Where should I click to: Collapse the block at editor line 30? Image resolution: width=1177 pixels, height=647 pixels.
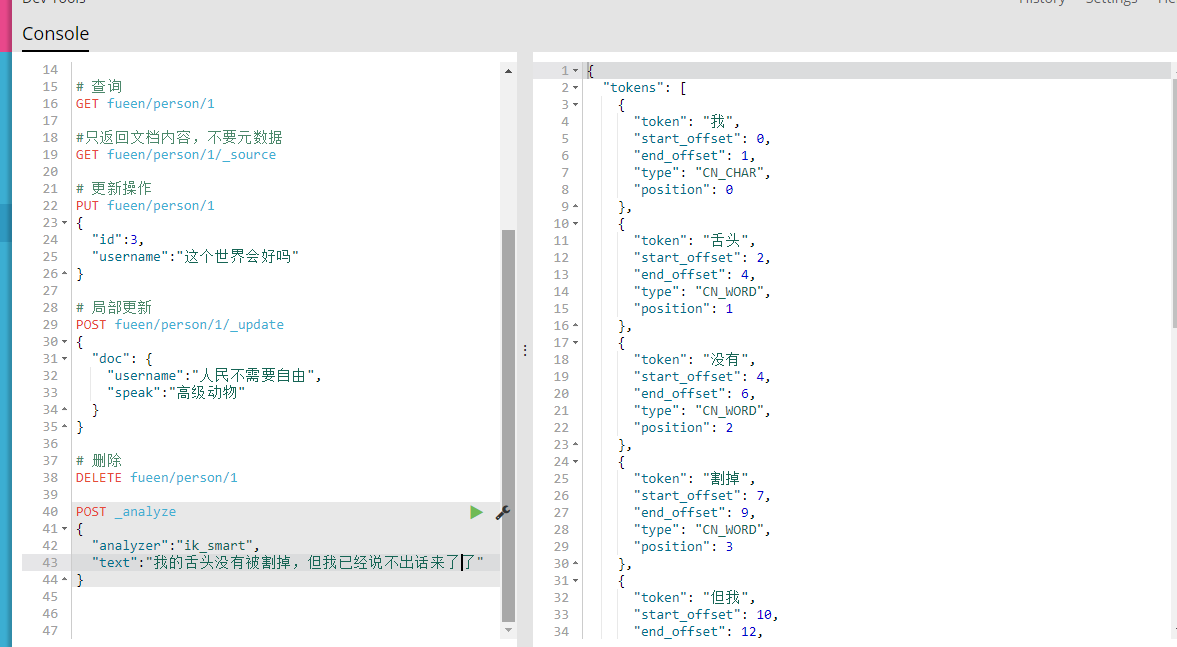coord(65,342)
